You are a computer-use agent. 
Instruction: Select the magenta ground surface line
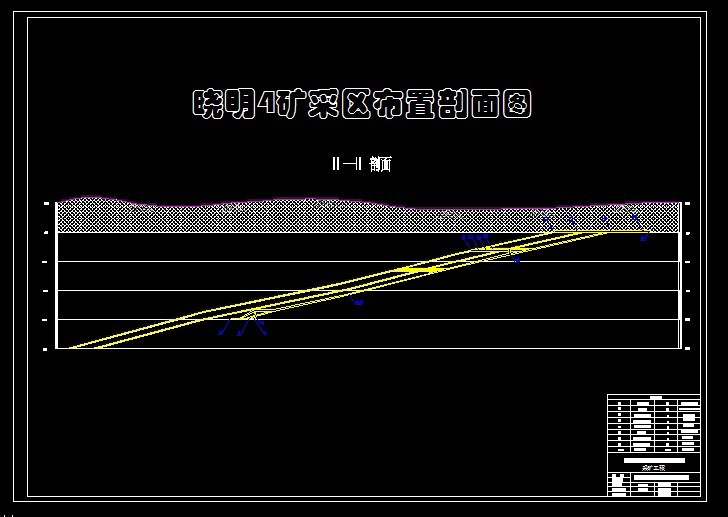click(368, 201)
